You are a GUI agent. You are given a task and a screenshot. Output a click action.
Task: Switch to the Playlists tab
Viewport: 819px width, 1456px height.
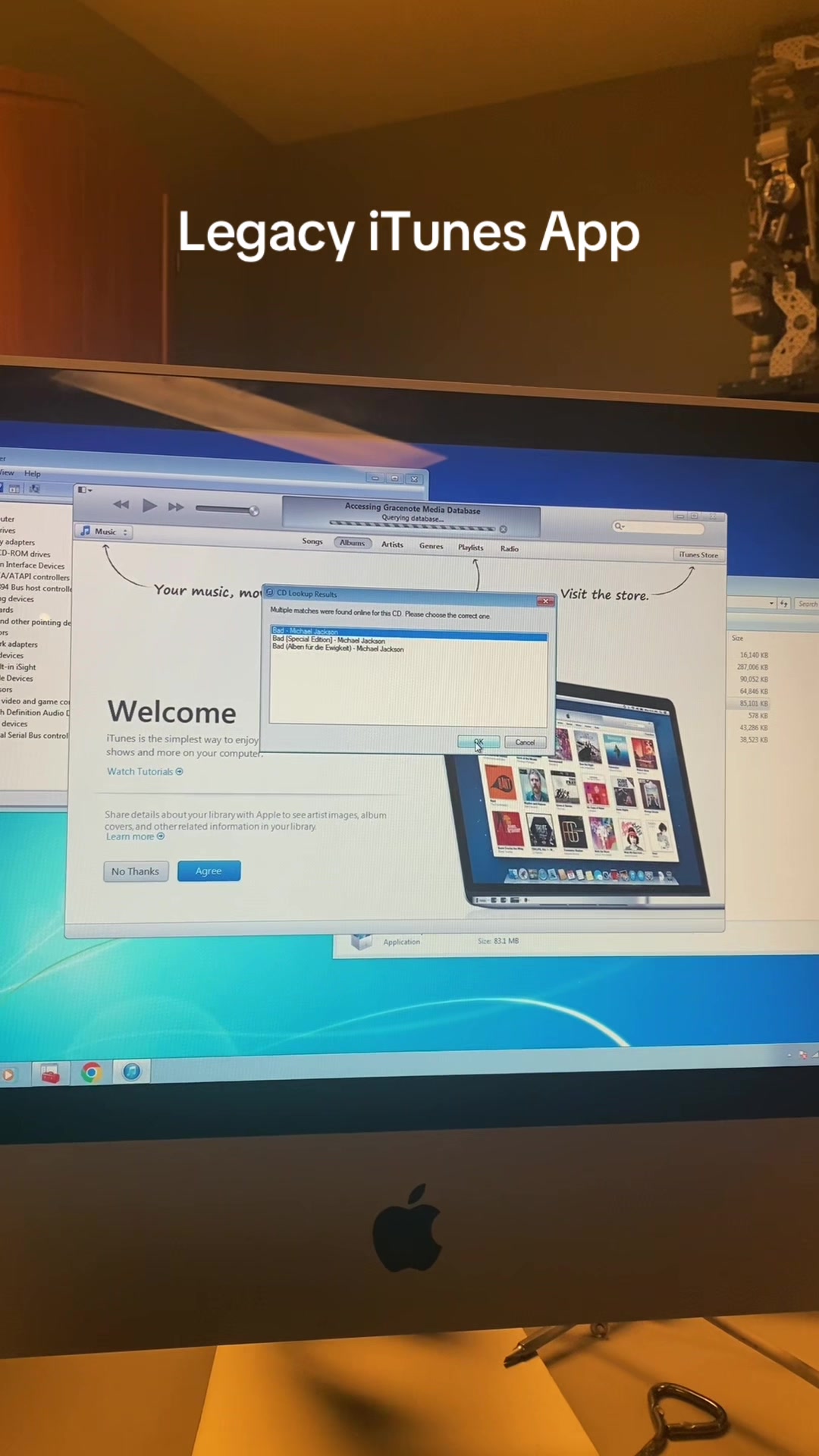(x=470, y=548)
